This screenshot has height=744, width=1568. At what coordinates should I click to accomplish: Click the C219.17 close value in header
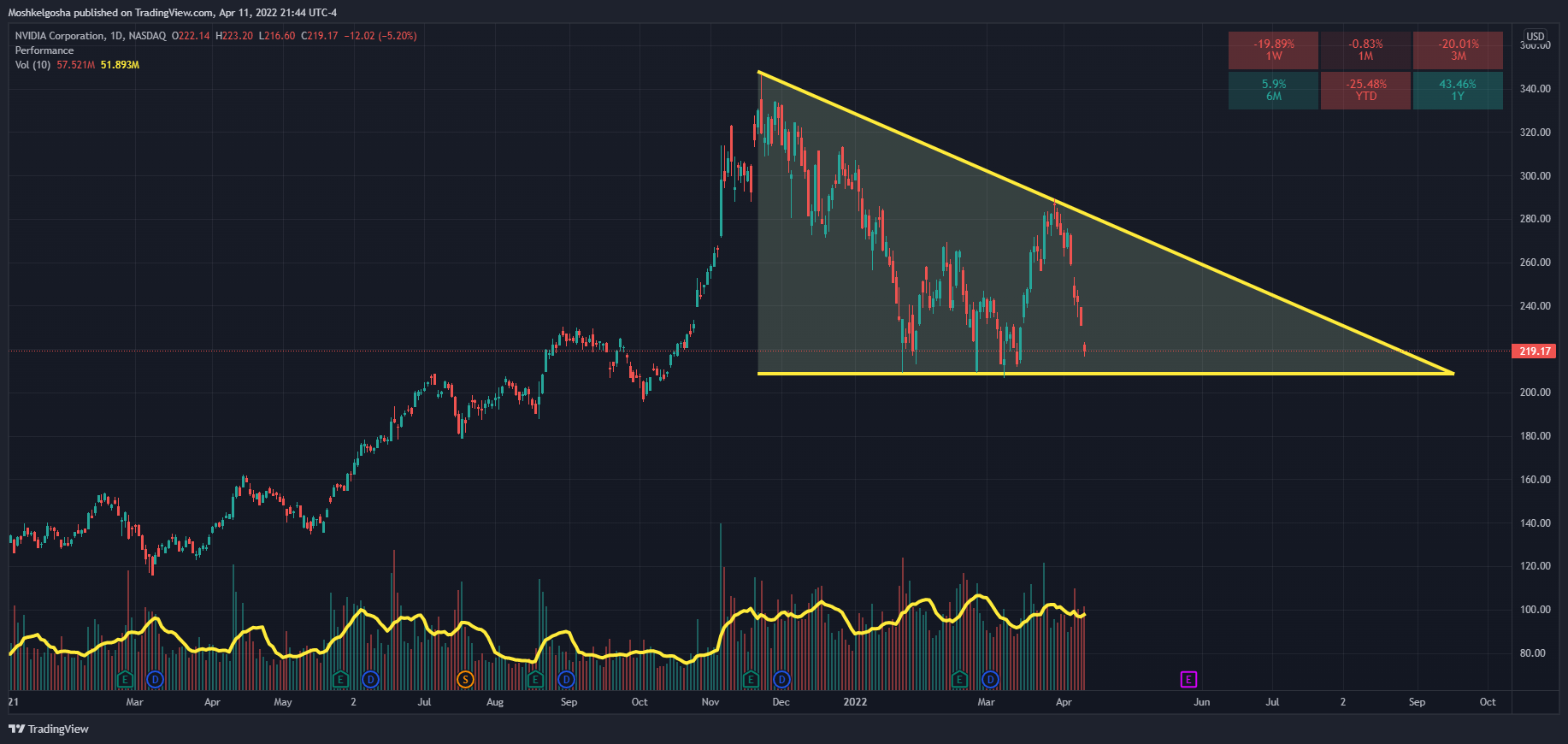click(x=320, y=36)
